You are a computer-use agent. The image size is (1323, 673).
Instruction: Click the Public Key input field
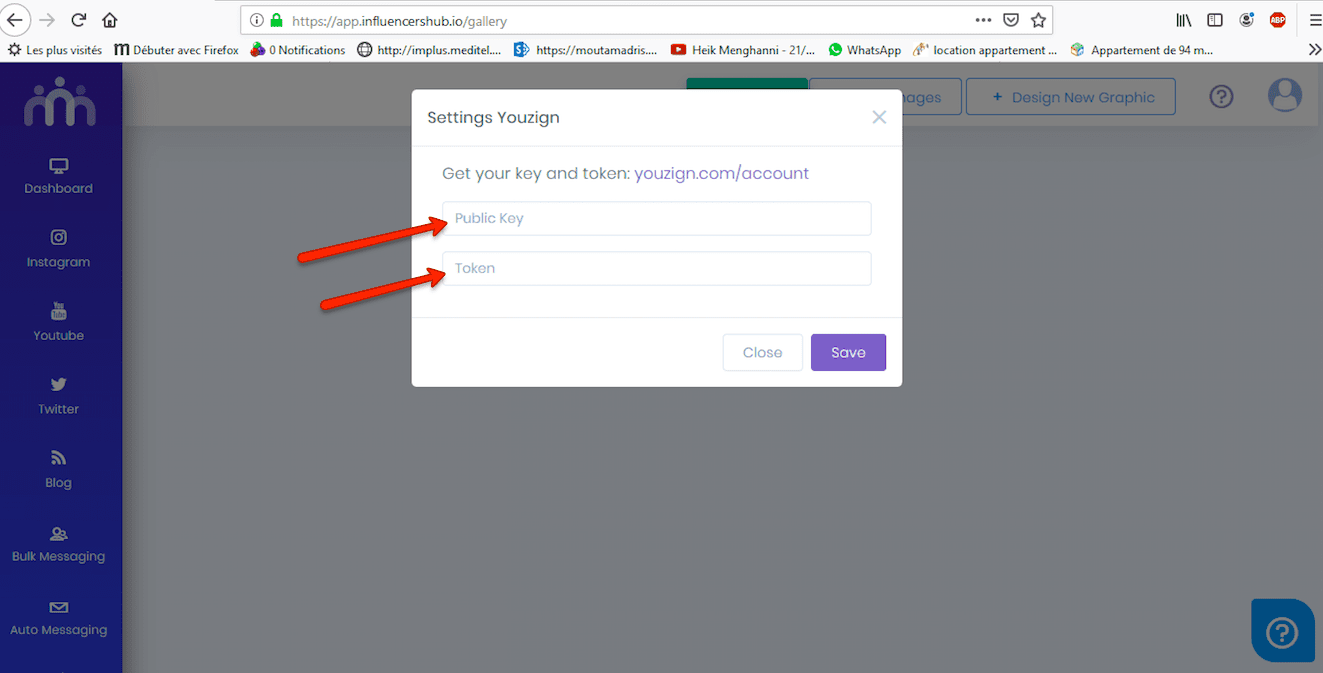tap(656, 218)
